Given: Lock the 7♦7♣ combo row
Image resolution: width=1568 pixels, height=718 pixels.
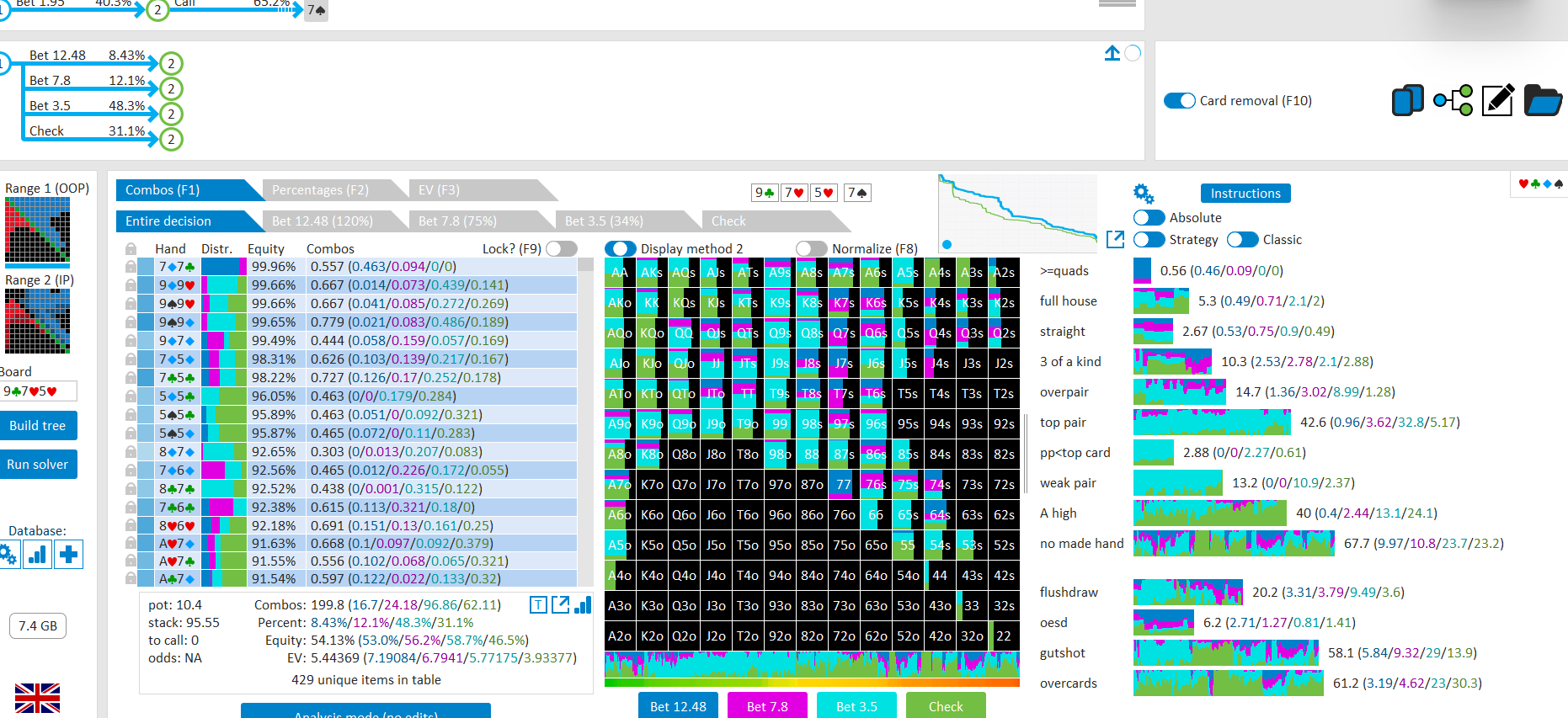Looking at the screenshot, I should click(131, 267).
